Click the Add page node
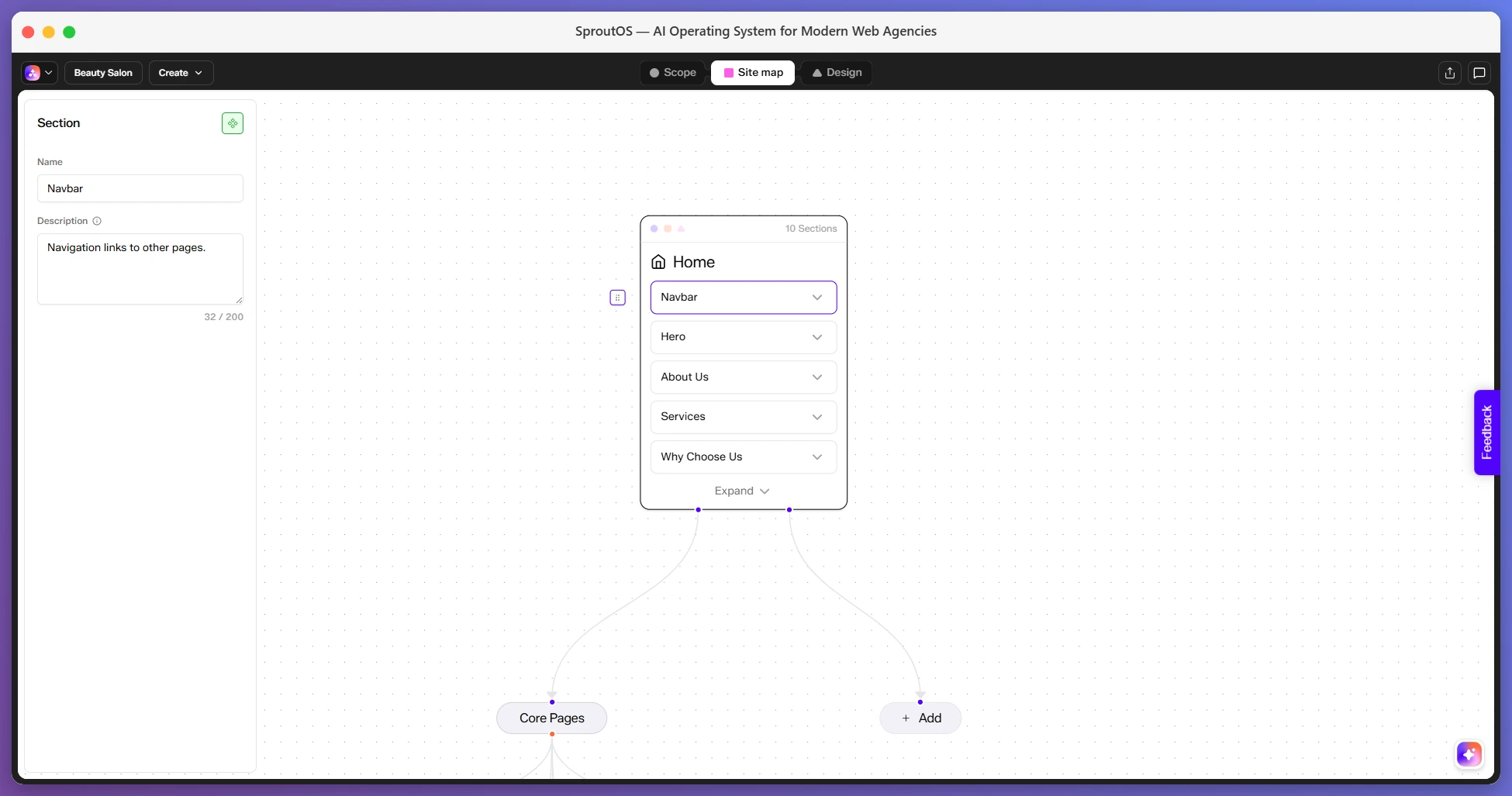Viewport: 1512px width, 796px height. coord(920,718)
